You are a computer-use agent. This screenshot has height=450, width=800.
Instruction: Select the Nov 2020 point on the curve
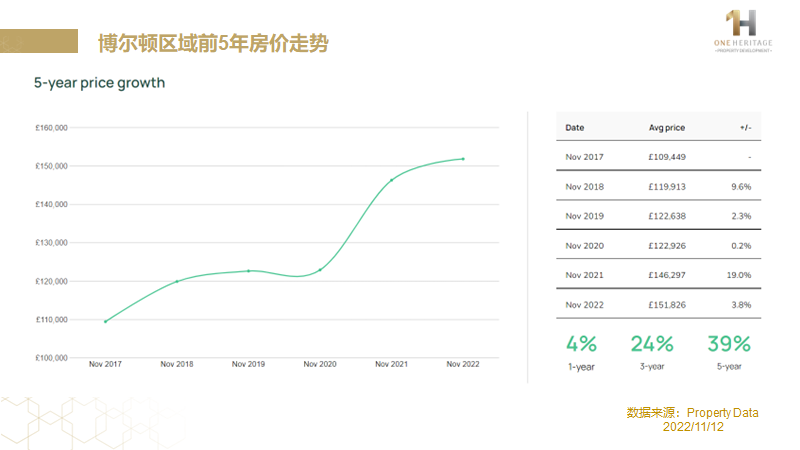tap(320, 270)
